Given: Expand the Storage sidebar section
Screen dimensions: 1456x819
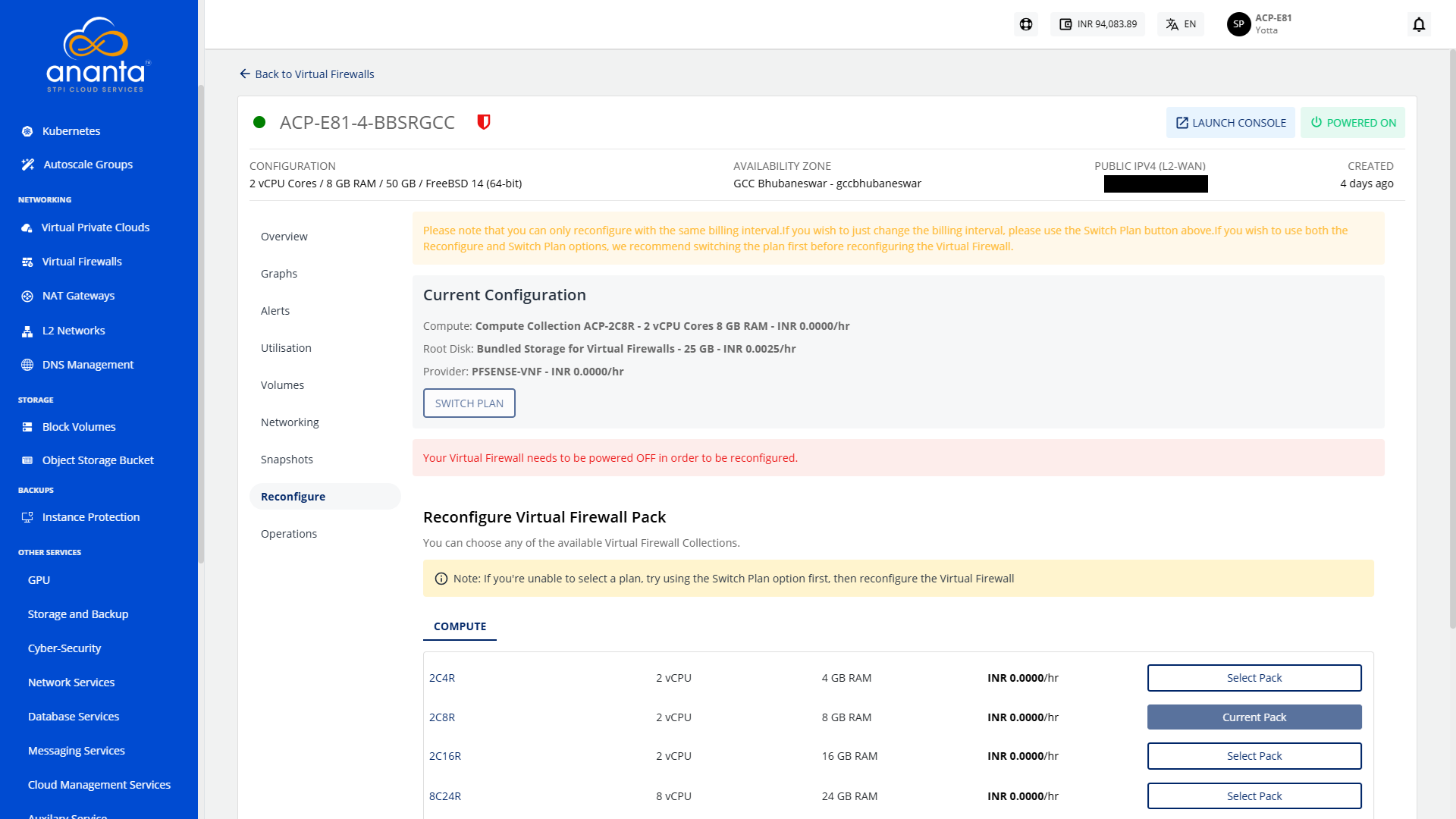Looking at the screenshot, I should point(37,399).
